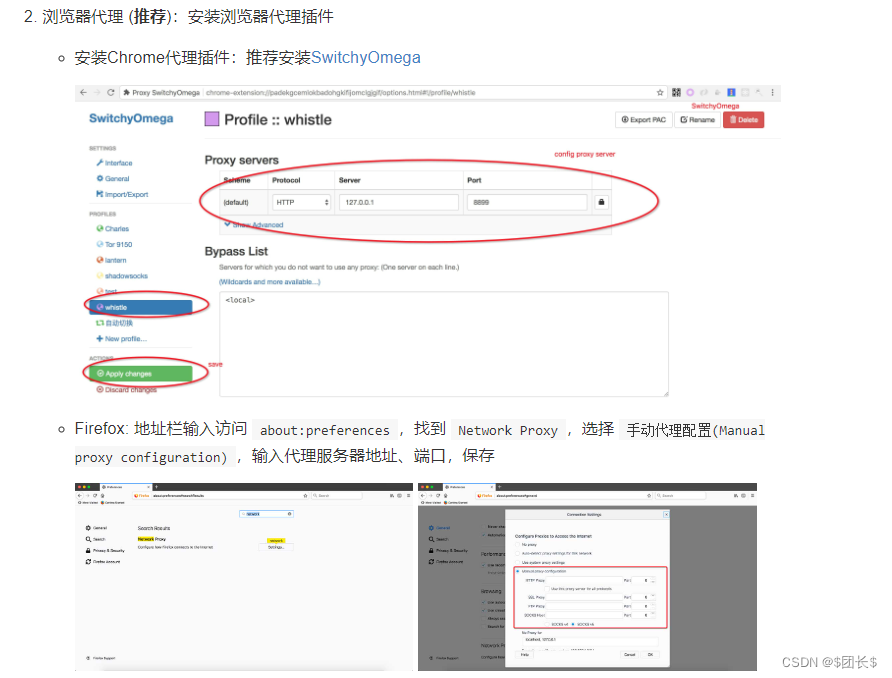Click the red Delete button

tap(744, 120)
